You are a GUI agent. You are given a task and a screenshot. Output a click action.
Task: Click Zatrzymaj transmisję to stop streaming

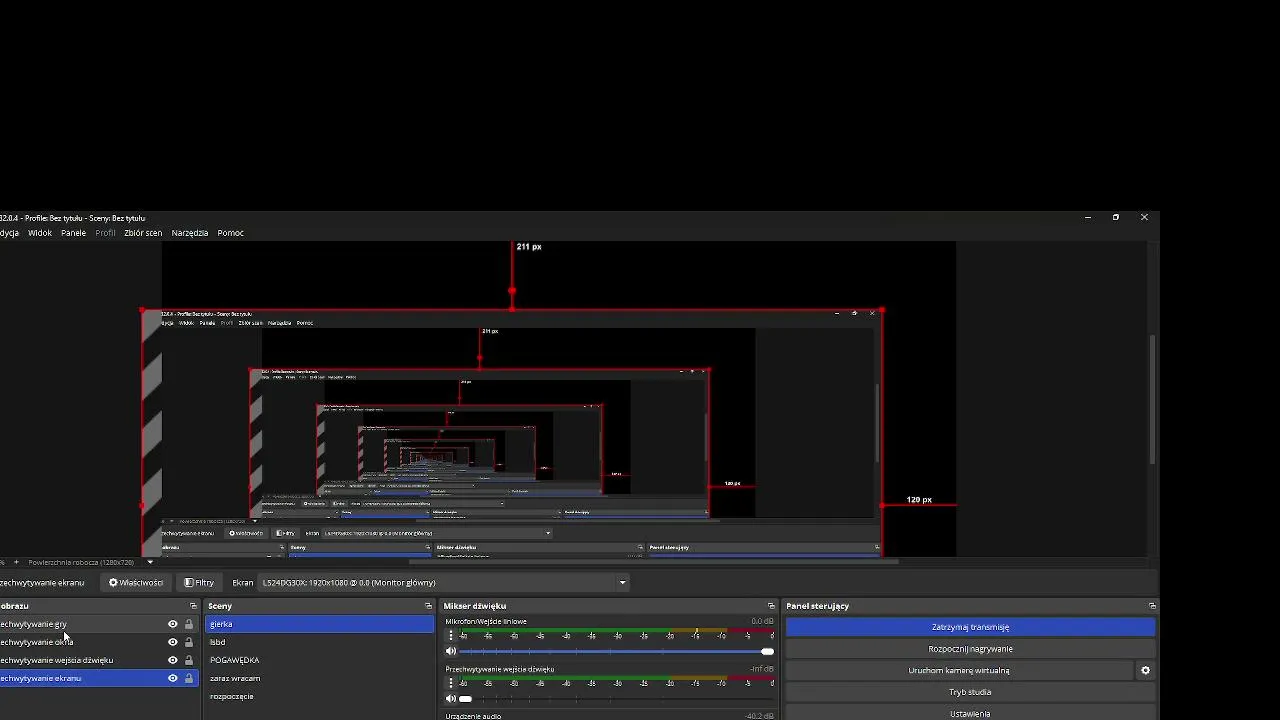970,627
